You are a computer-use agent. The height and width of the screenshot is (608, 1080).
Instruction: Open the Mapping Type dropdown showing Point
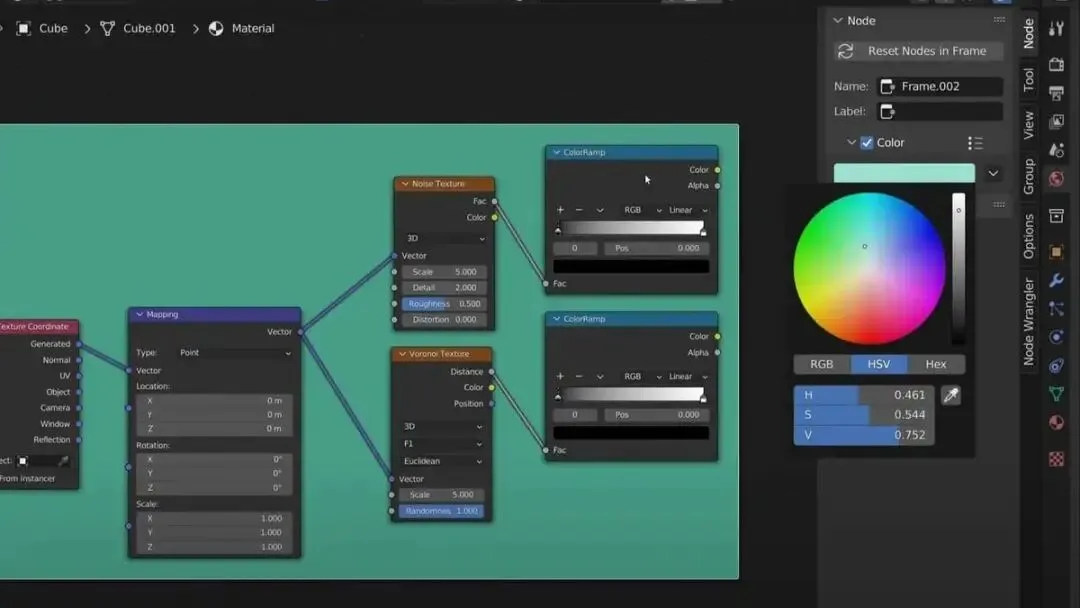tap(235, 353)
